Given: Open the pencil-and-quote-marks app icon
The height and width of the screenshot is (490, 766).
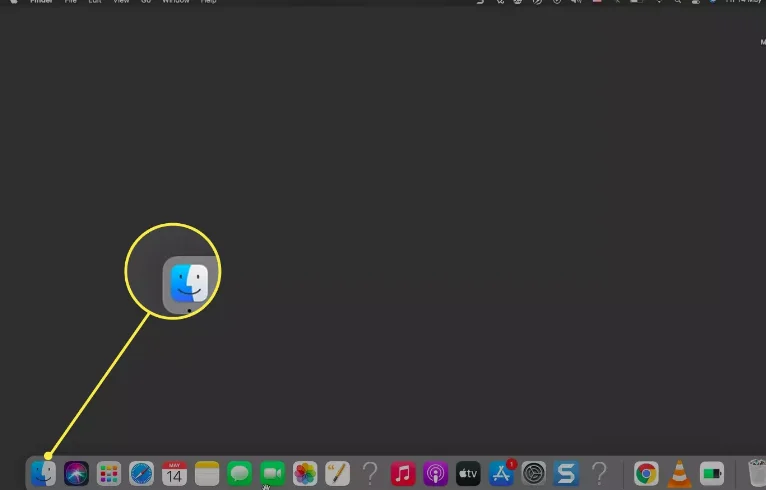Looking at the screenshot, I should coord(338,473).
